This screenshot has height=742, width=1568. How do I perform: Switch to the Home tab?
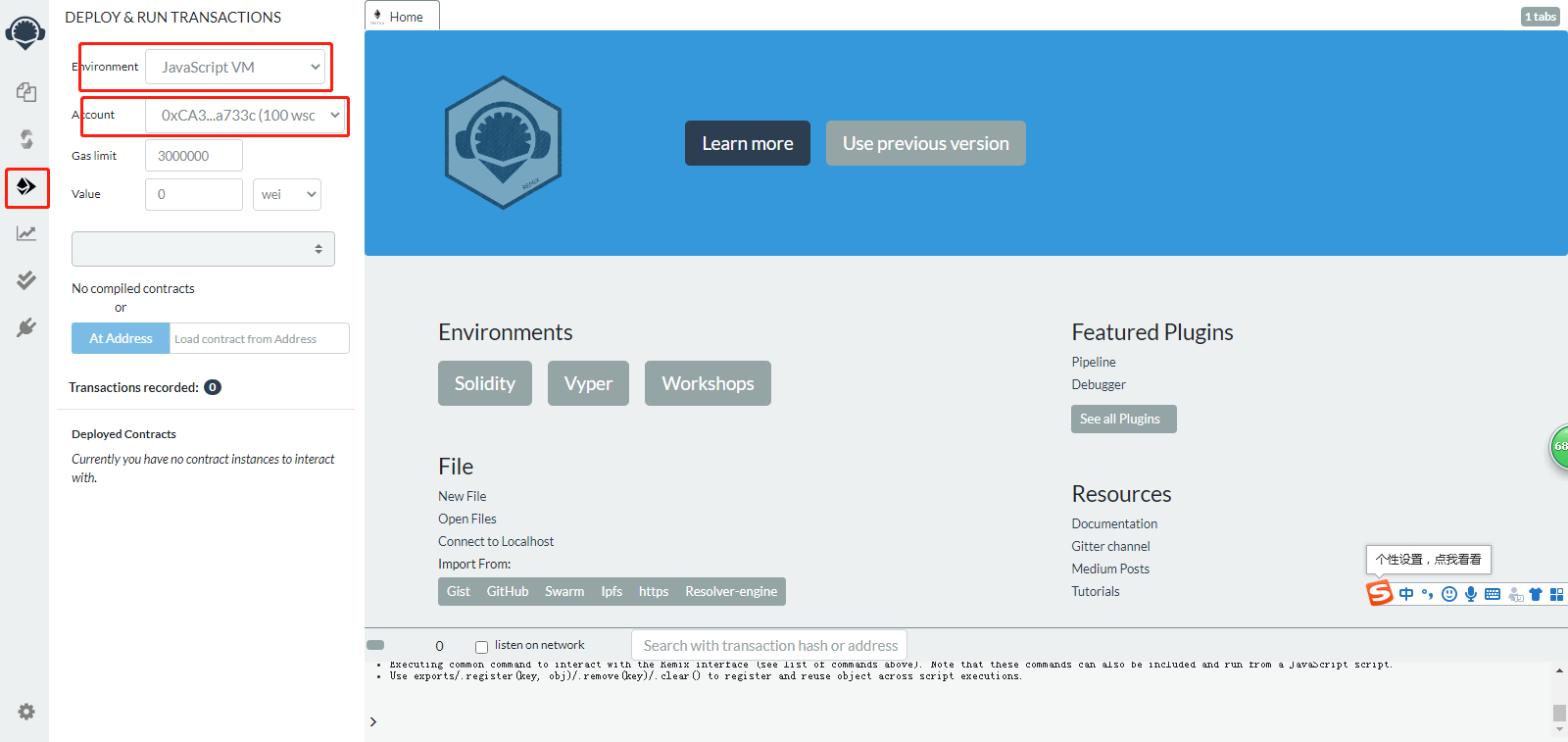(x=402, y=17)
